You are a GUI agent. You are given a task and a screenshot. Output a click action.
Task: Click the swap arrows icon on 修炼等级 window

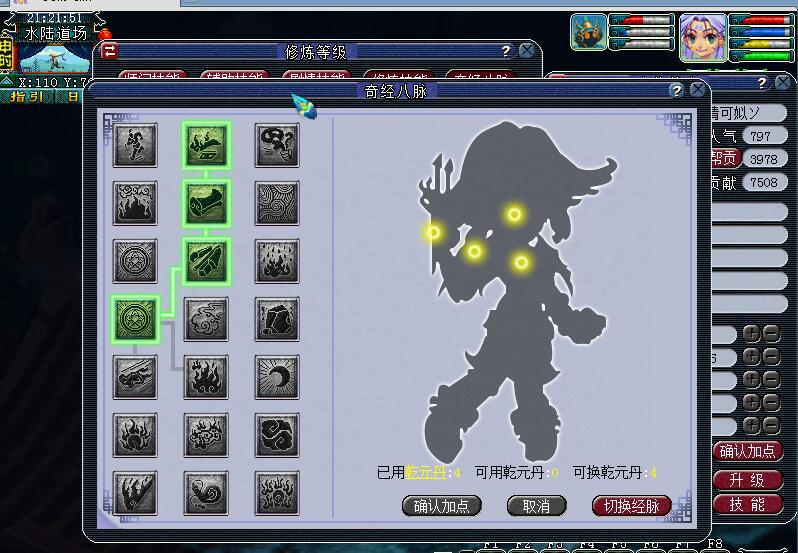tap(110, 51)
